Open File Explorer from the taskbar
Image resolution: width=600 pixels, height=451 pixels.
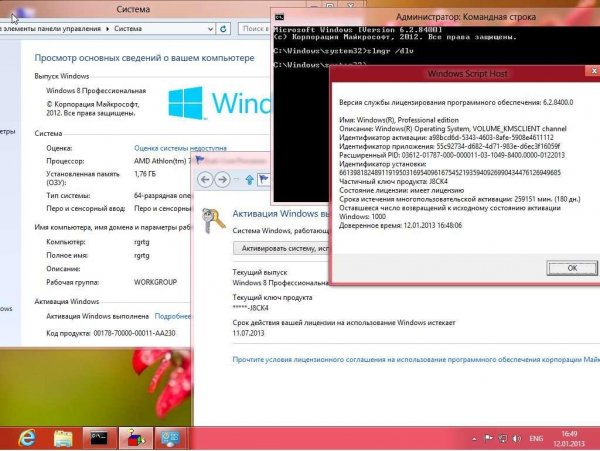(63, 438)
